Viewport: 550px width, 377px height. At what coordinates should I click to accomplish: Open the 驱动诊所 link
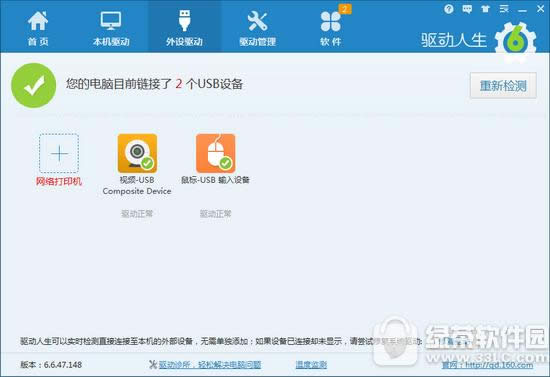pos(210,365)
